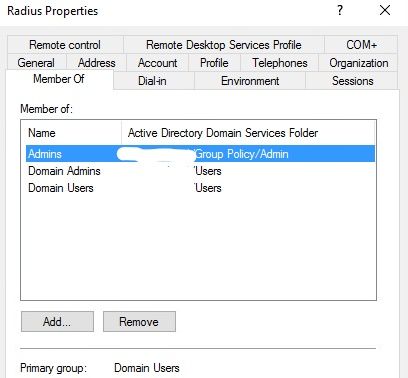Select the Admins group row

coord(201,154)
